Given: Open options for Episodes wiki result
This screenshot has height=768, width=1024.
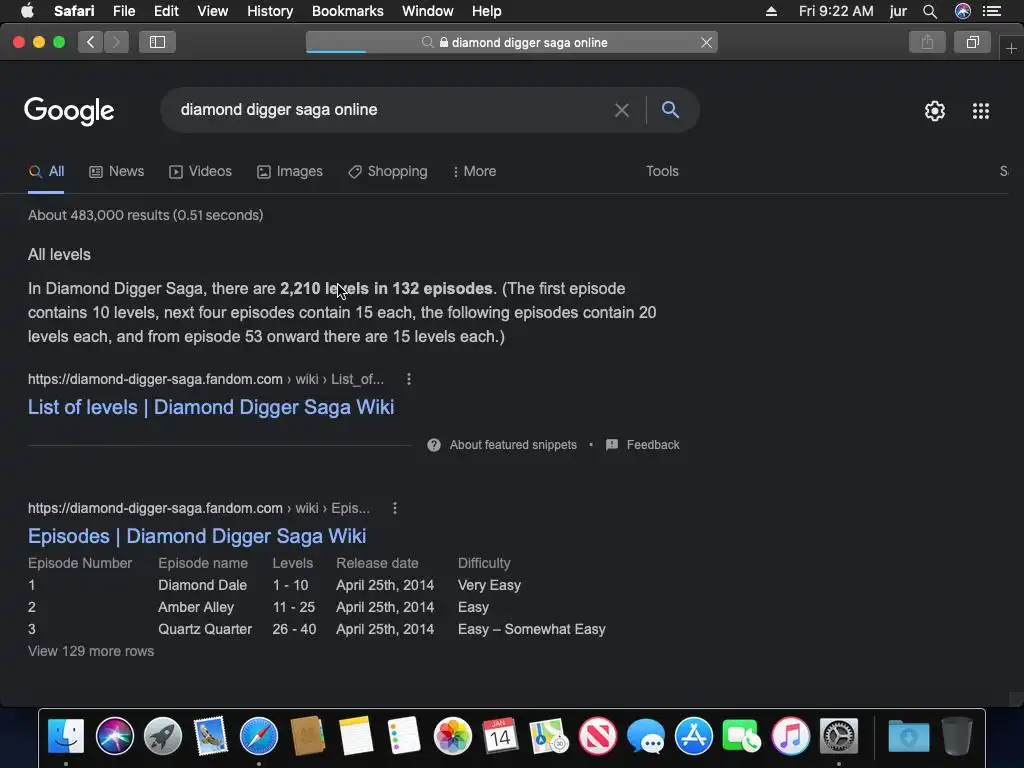Looking at the screenshot, I should click(x=394, y=508).
